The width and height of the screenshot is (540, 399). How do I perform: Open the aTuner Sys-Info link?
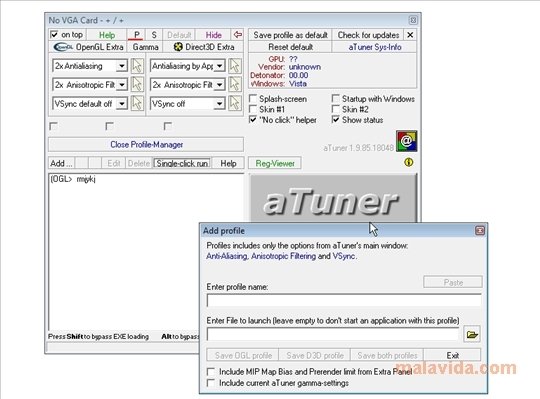pyautogui.click(x=374, y=47)
